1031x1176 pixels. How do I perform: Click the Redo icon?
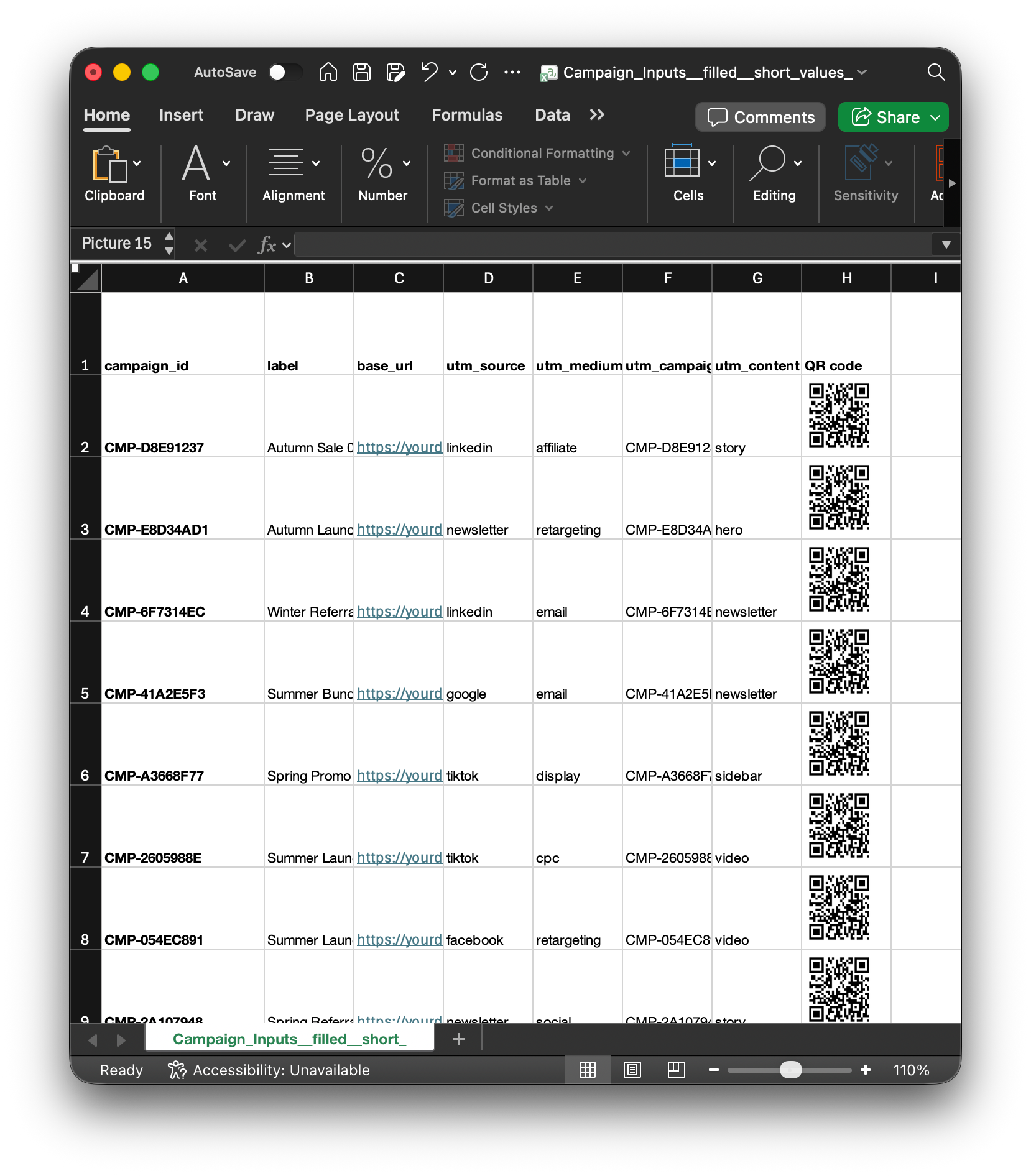tap(479, 72)
